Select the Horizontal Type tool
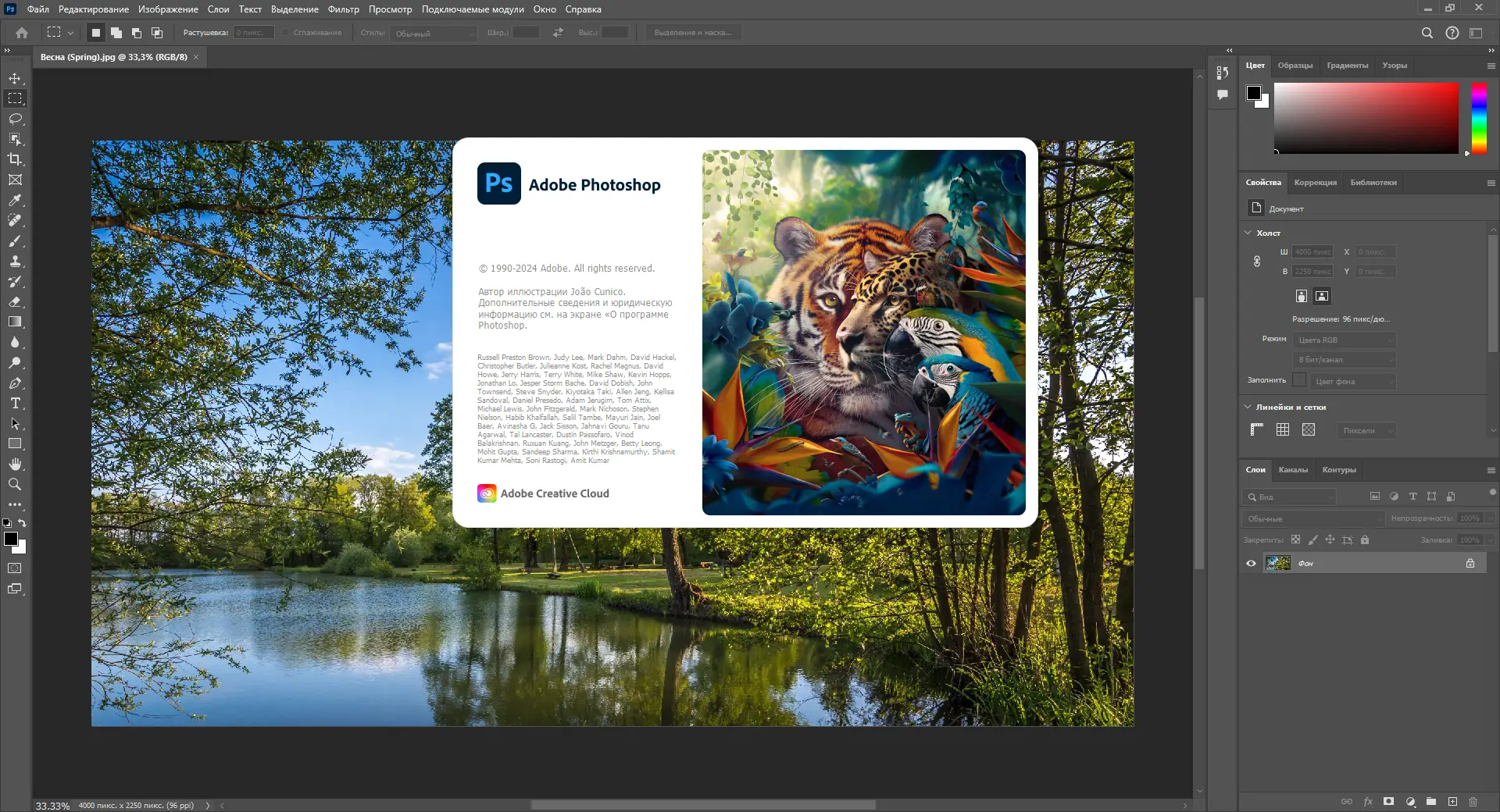 15,404
